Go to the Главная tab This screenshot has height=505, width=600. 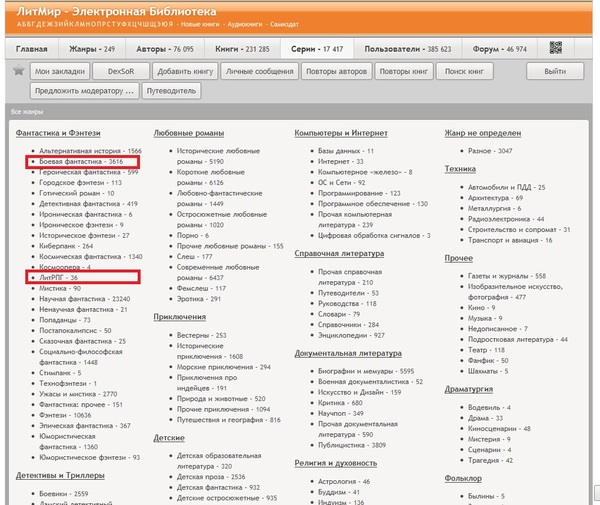pos(31,48)
